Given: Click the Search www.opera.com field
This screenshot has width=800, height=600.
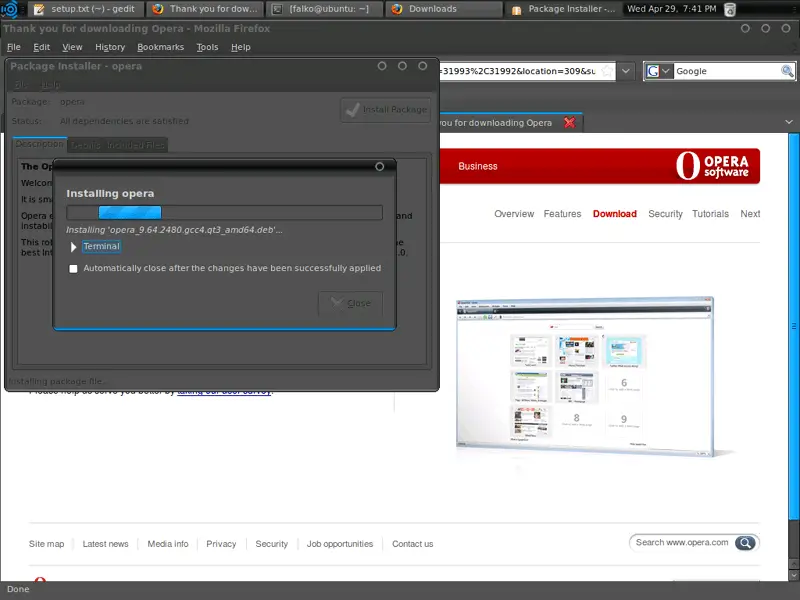Looking at the screenshot, I should click(x=682, y=542).
